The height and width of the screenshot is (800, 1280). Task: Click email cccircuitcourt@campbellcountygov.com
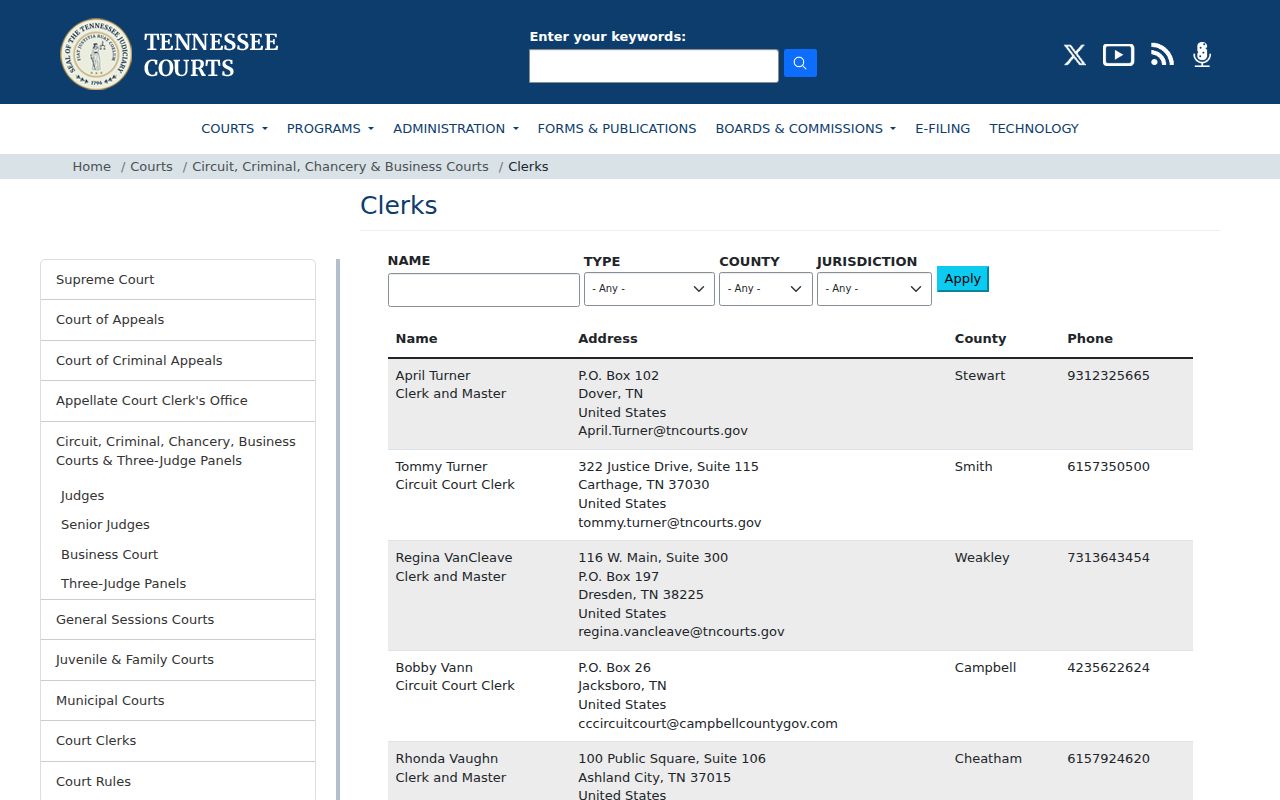(x=708, y=724)
